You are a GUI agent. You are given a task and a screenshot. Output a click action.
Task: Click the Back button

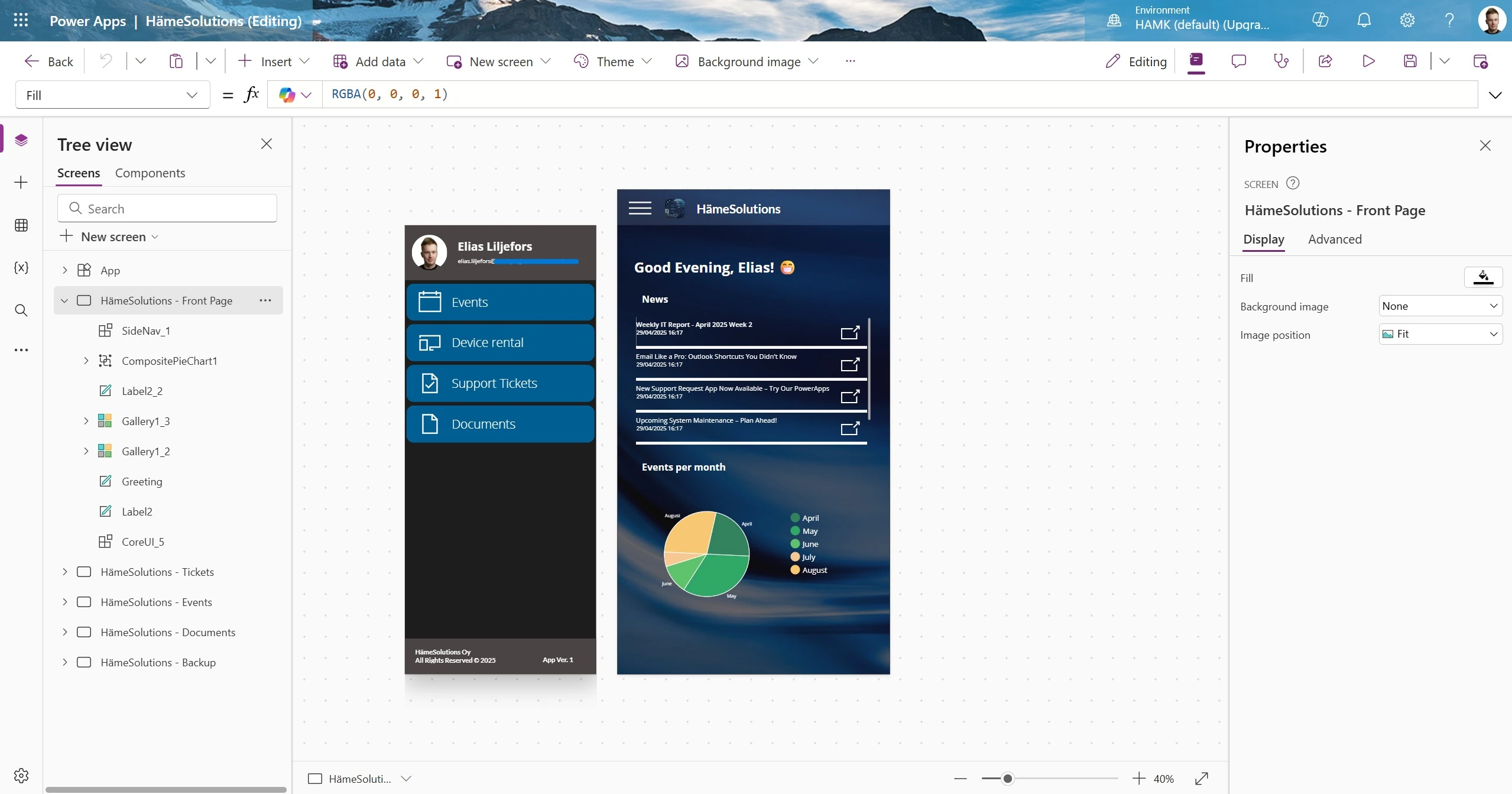pyautogui.click(x=49, y=61)
